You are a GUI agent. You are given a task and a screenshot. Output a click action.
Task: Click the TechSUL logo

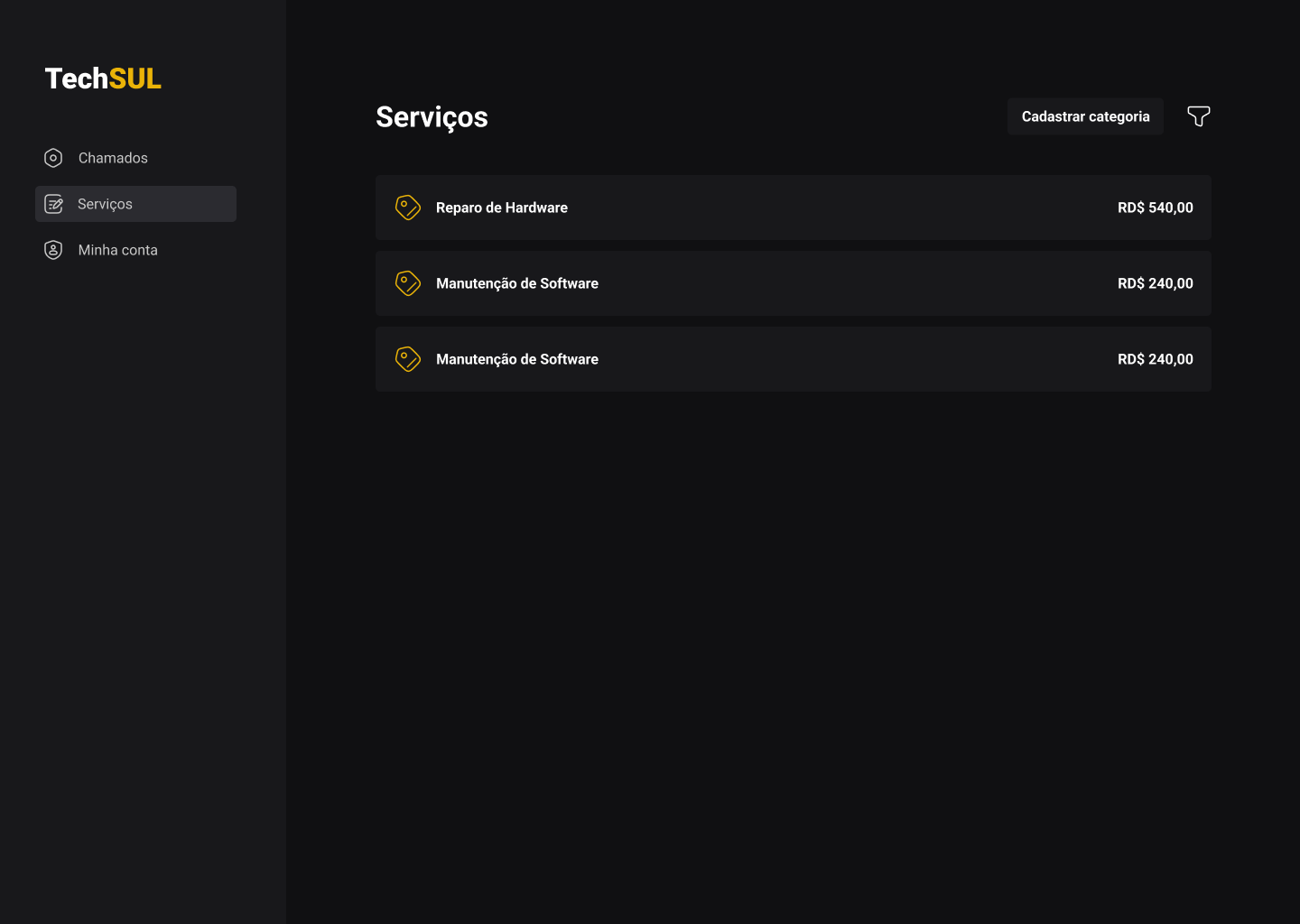[x=103, y=79]
